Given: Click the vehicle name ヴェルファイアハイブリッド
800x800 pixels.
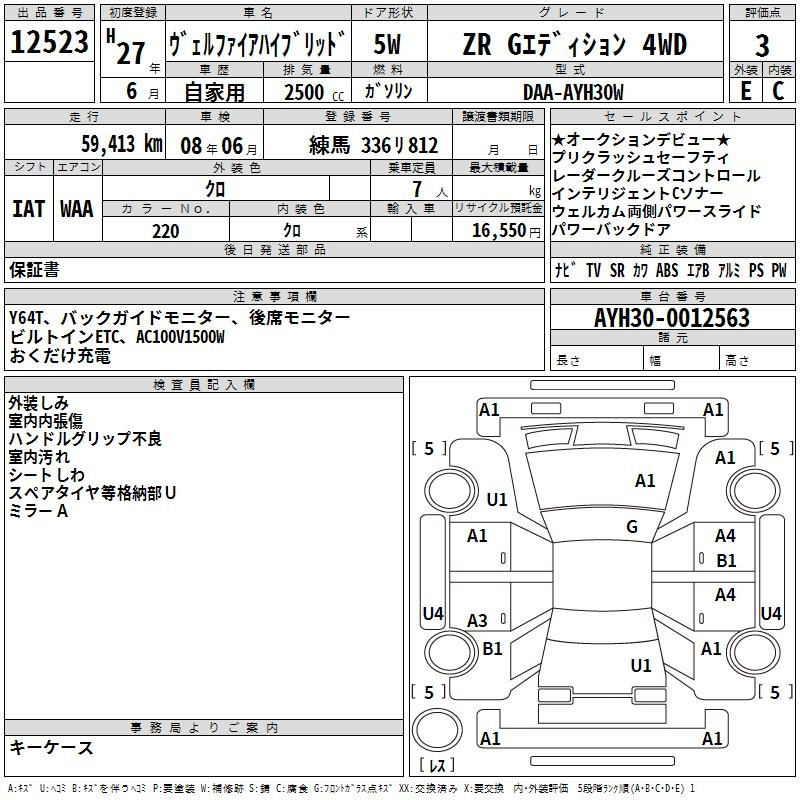Looking at the screenshot, I should pyautogui.click(x=257, y=45).
